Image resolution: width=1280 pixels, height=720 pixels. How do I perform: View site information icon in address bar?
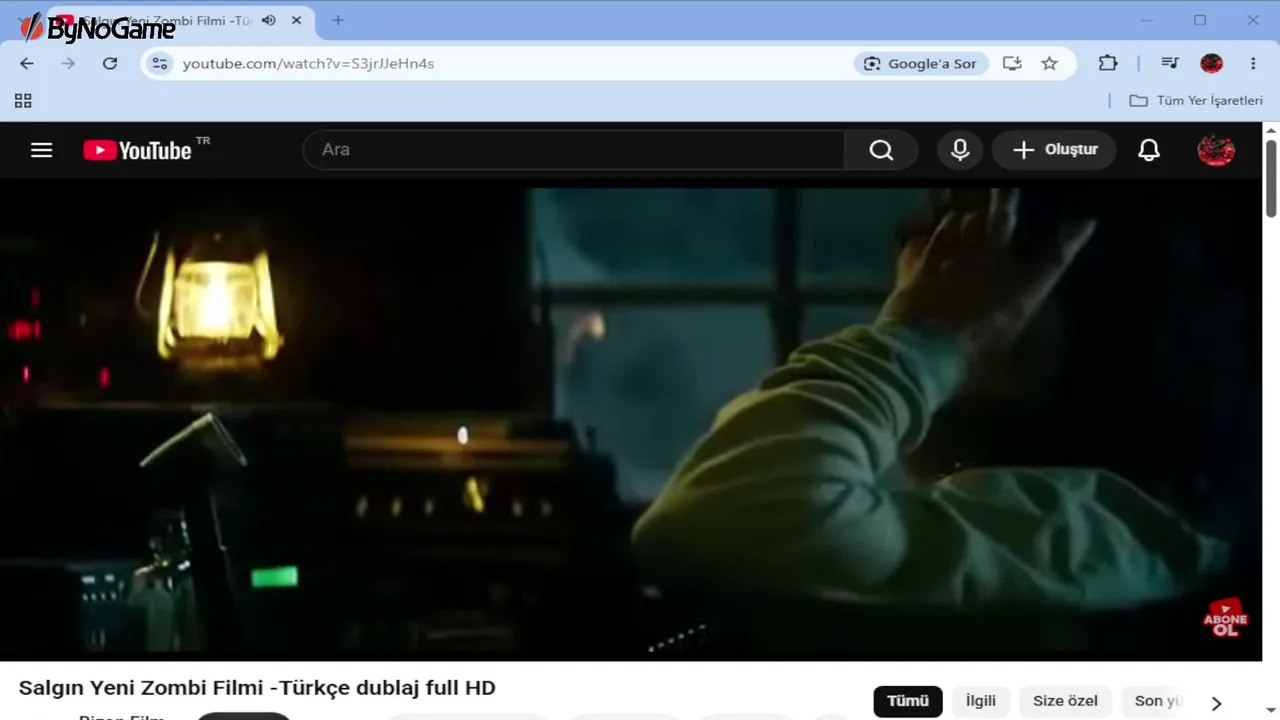pyautogui.click(x=159, y=63)
